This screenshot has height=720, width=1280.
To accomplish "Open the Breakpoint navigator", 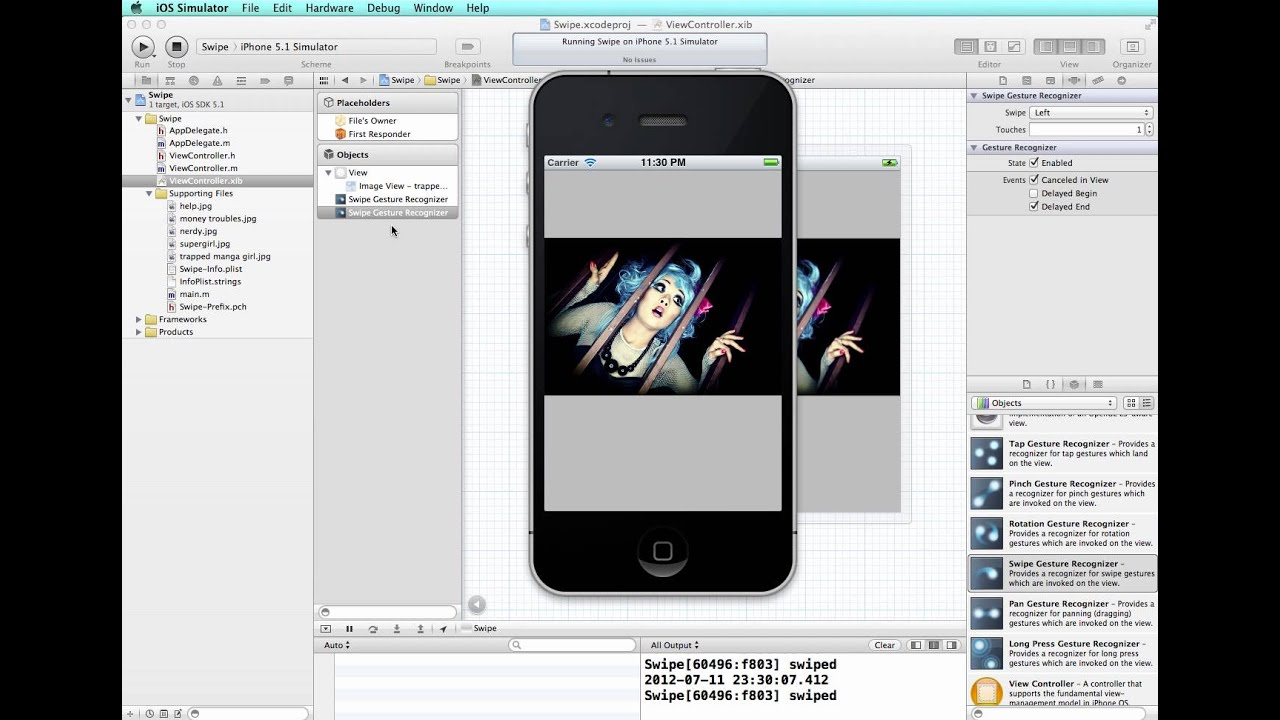I will tap(264, 80).
